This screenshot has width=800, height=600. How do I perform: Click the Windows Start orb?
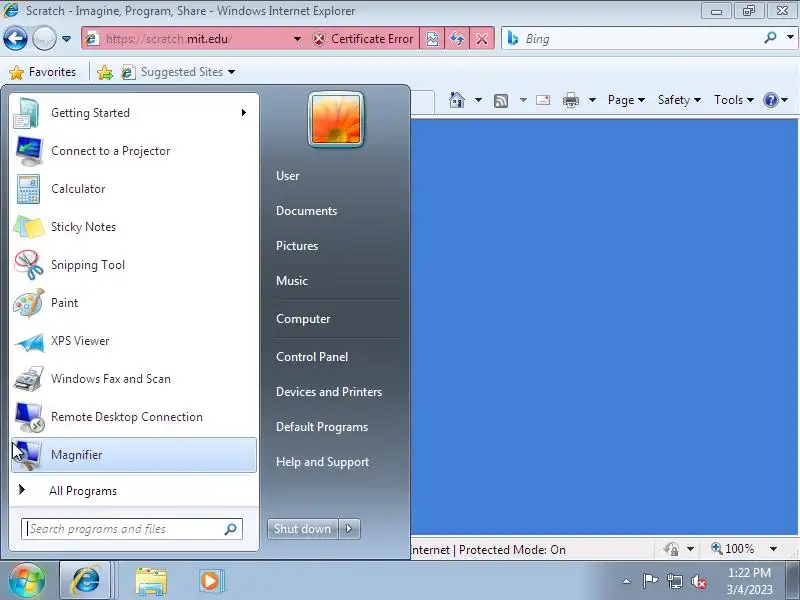(27, 581)
